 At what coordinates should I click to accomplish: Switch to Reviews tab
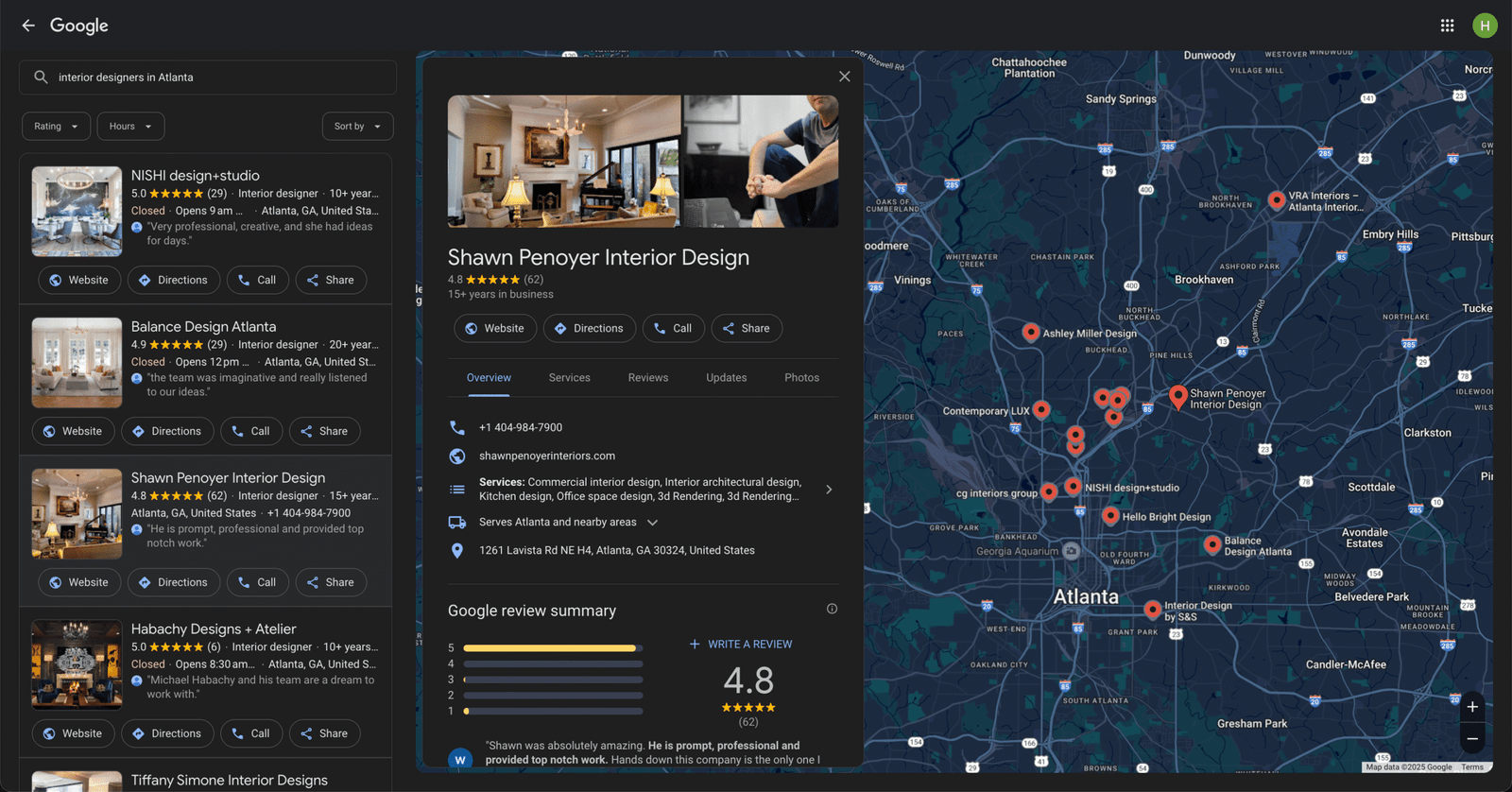coord(648,377)
